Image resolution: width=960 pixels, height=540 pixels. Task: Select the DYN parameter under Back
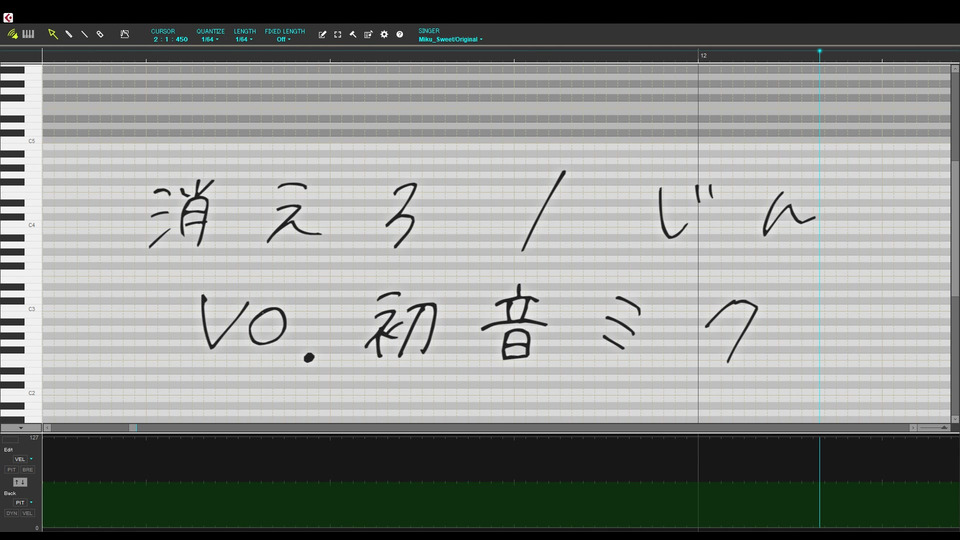(11, 513)
